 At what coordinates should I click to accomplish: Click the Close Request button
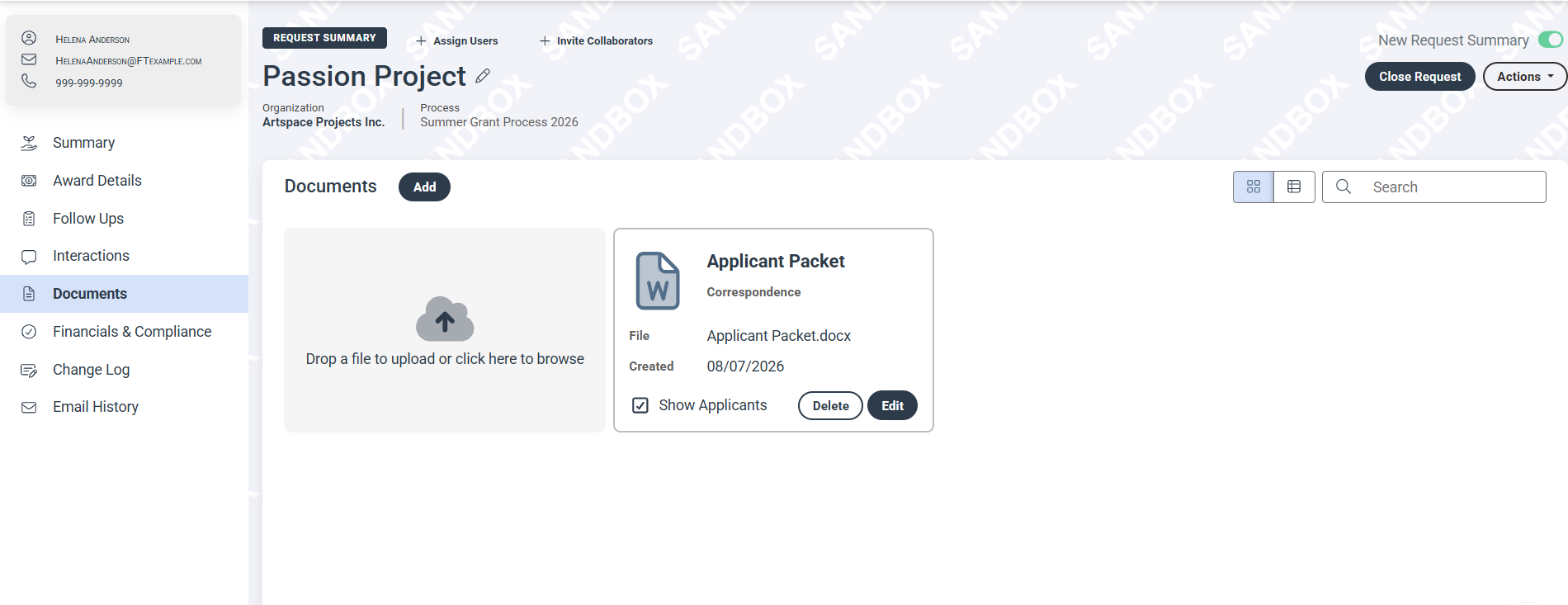[1419, 77]
